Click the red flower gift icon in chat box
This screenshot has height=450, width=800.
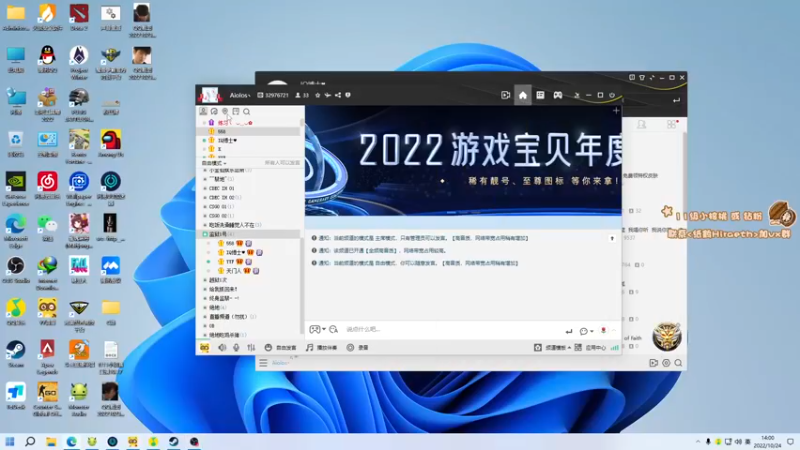(x=604, y=331)
